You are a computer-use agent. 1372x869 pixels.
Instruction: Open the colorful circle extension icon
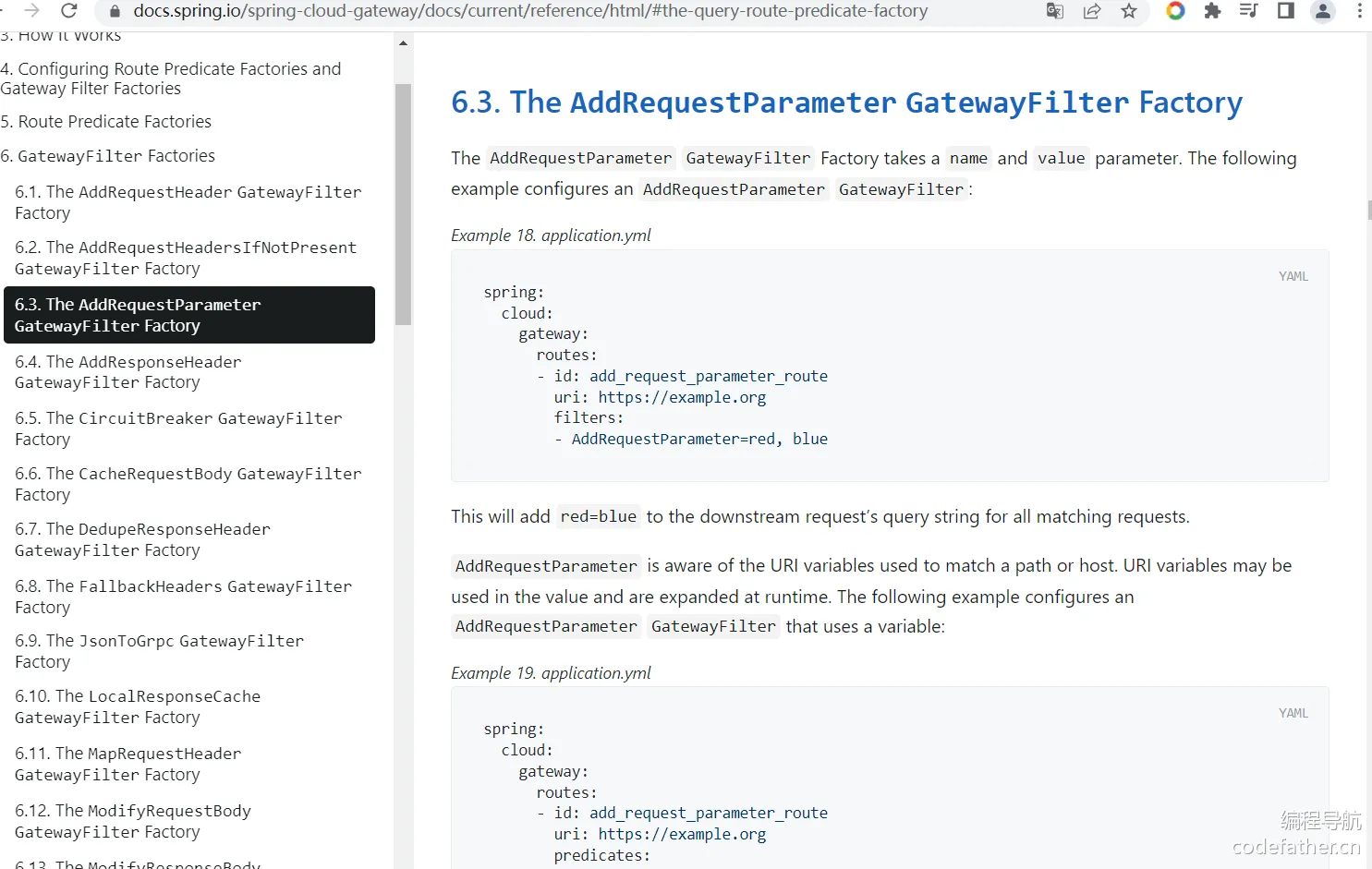click(x=1175, y=11)
